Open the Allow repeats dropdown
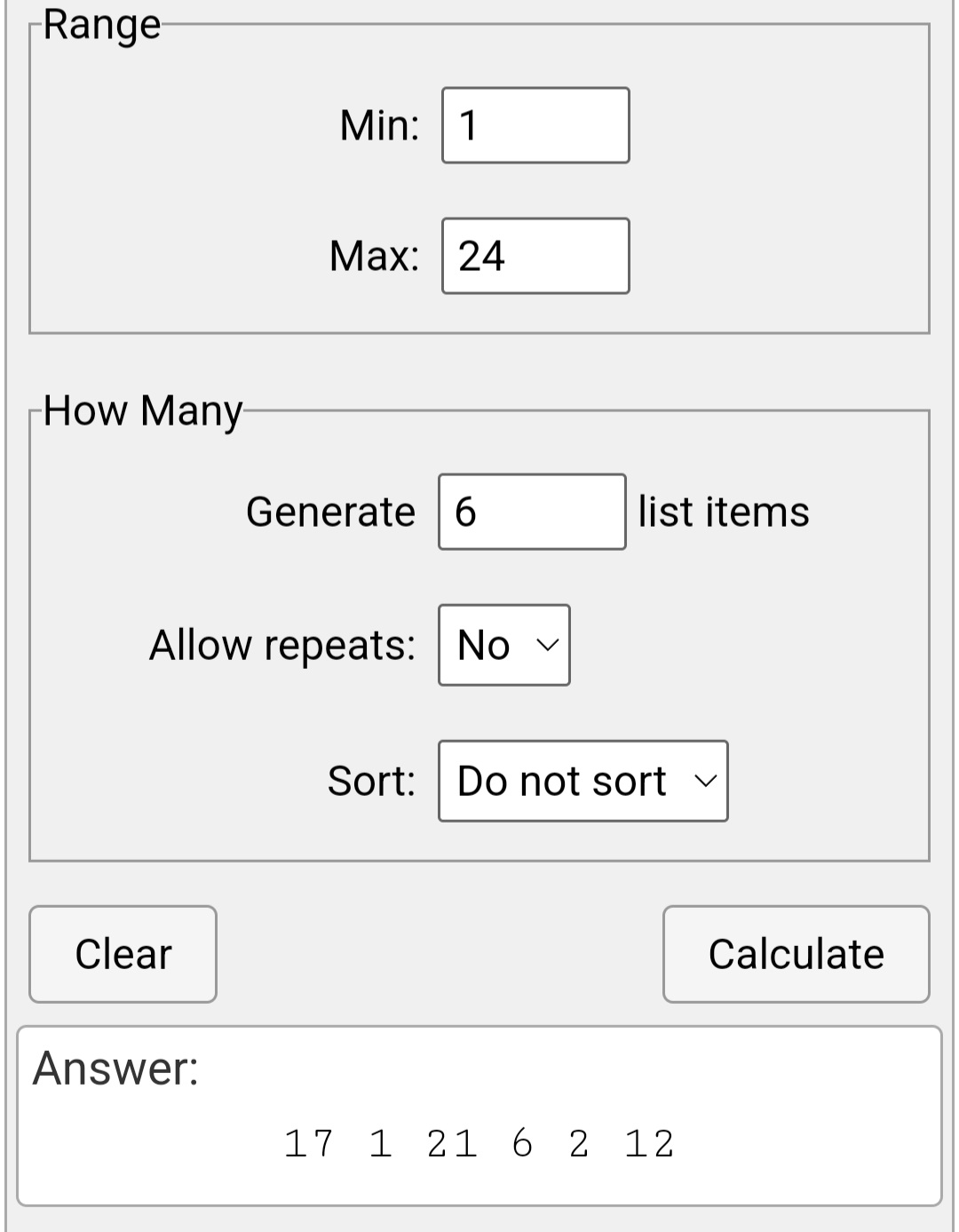This screenshot has height=1232, width=959. pos(504,645)
